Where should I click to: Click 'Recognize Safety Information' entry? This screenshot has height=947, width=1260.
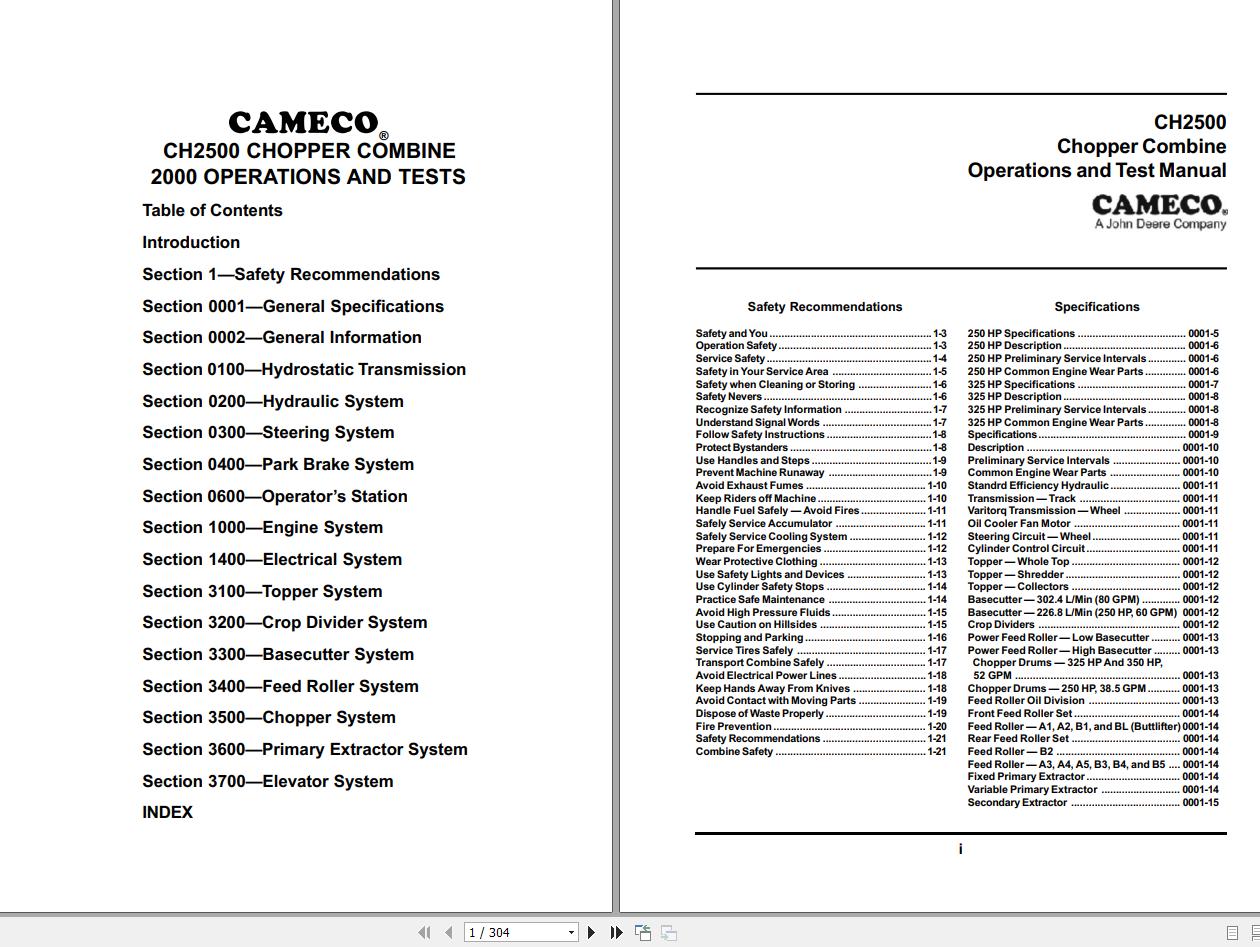coord(821,409)
